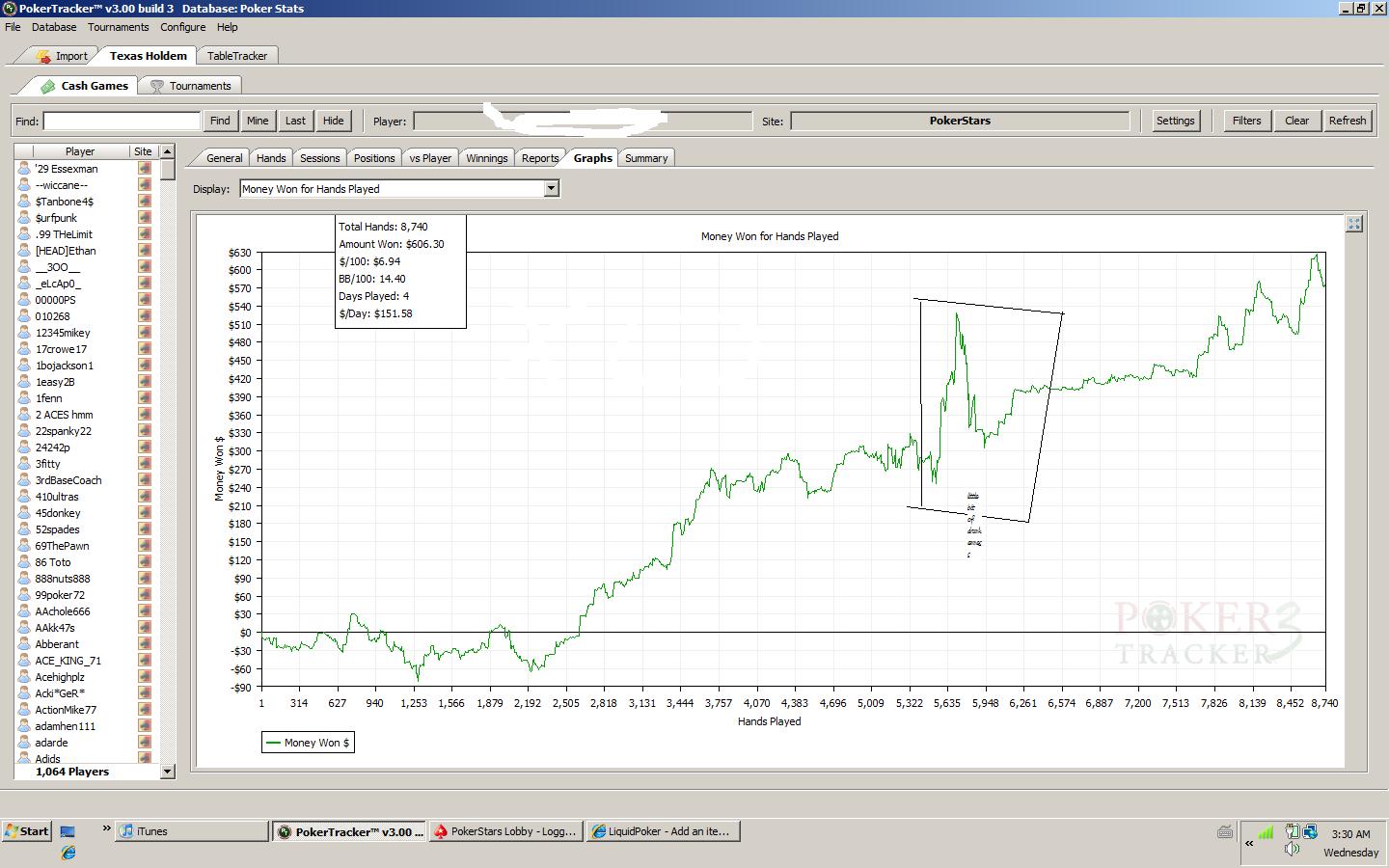Sort list by Site column header

[x=143, y=151]
